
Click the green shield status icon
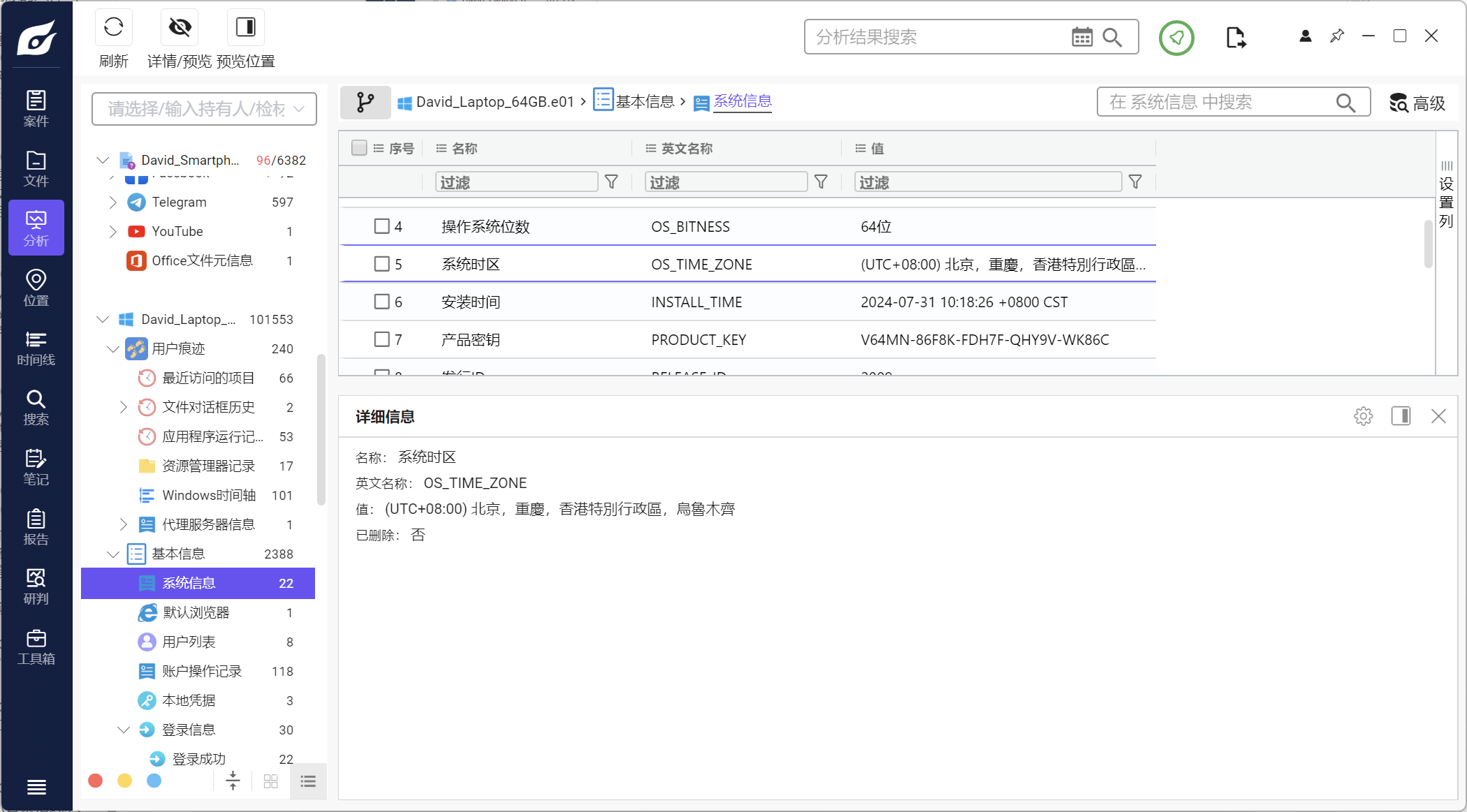(1176, 38)
